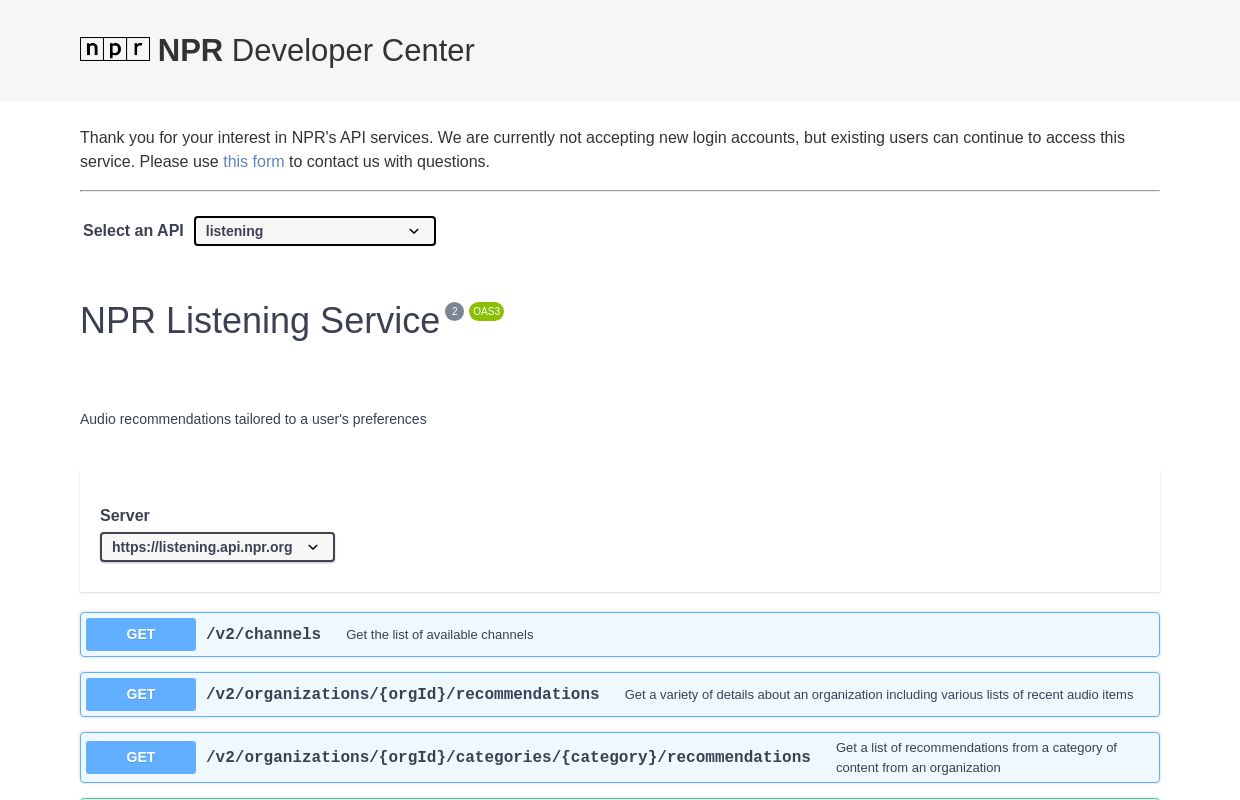Click the 'Server' label

click(125, 516)
